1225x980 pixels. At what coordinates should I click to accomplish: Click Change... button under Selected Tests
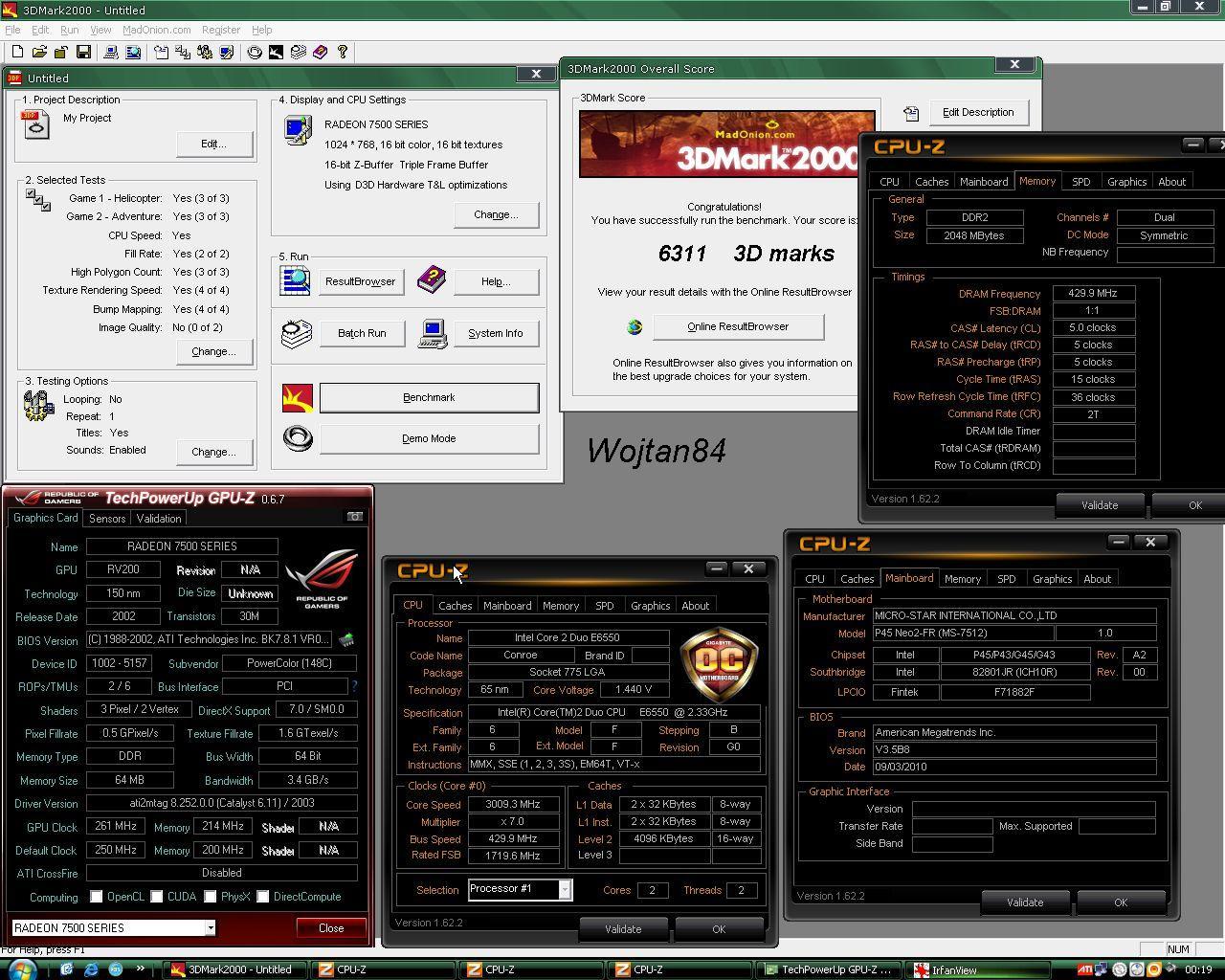pos(213,351)
